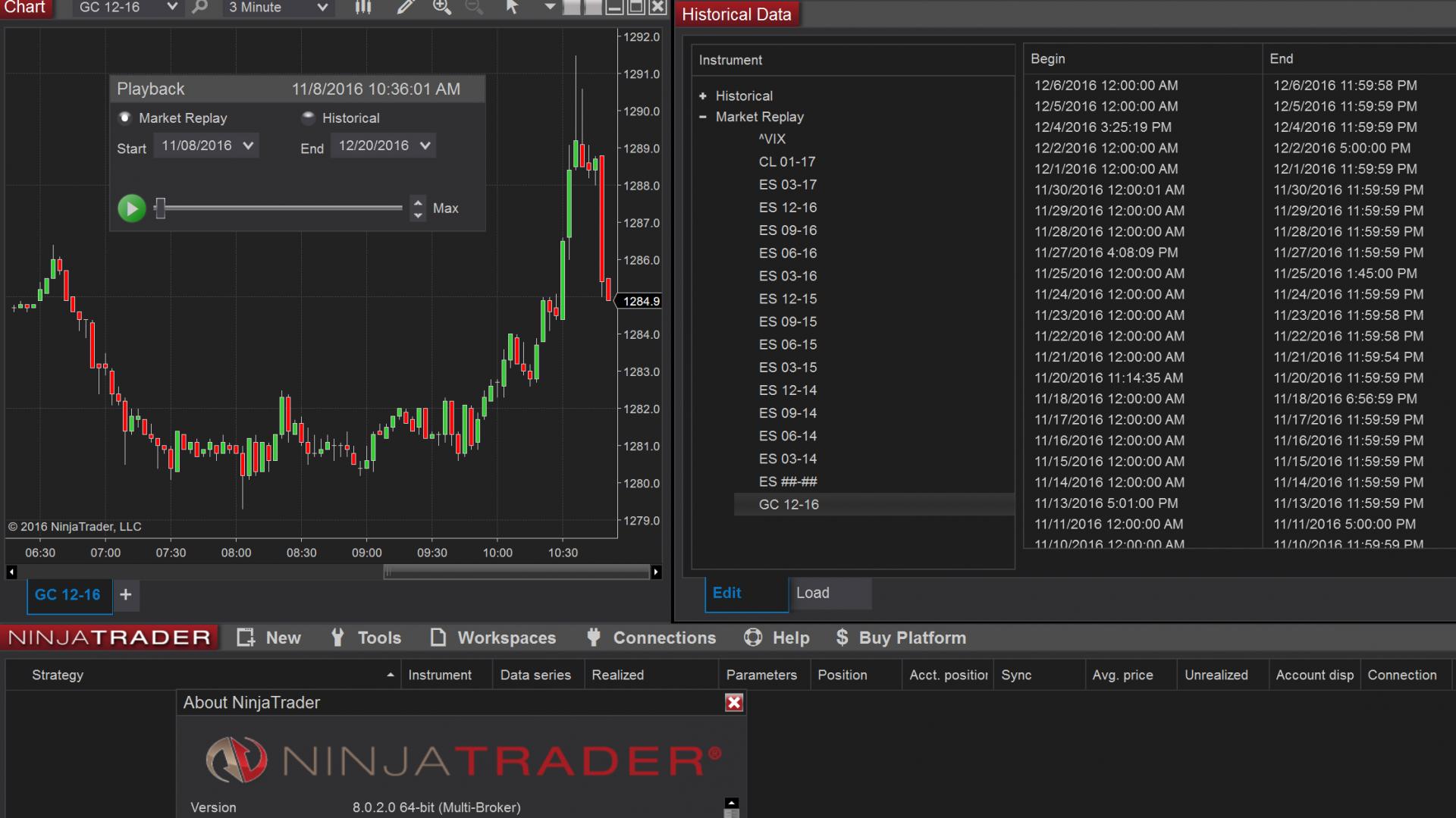Click the Unrealized column header
The width and height of the screenshot is (1456, 818).
pyautogui.click(x=1223, y=675)
